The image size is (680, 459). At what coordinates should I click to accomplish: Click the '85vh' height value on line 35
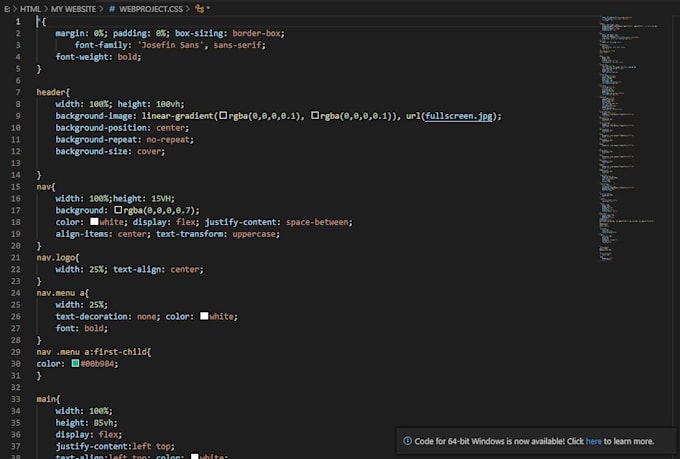coord(101,423)
